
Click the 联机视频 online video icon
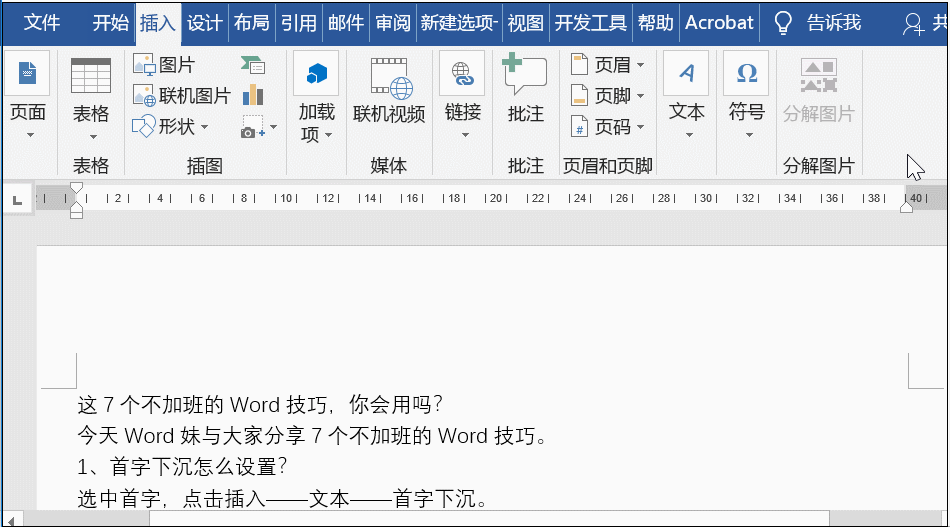point(391,78)
